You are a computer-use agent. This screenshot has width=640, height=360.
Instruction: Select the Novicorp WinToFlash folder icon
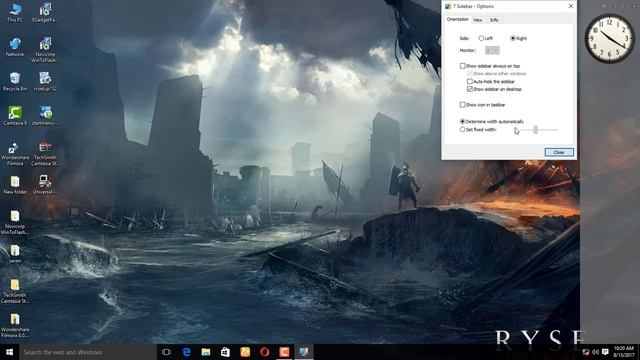point(15,222)
